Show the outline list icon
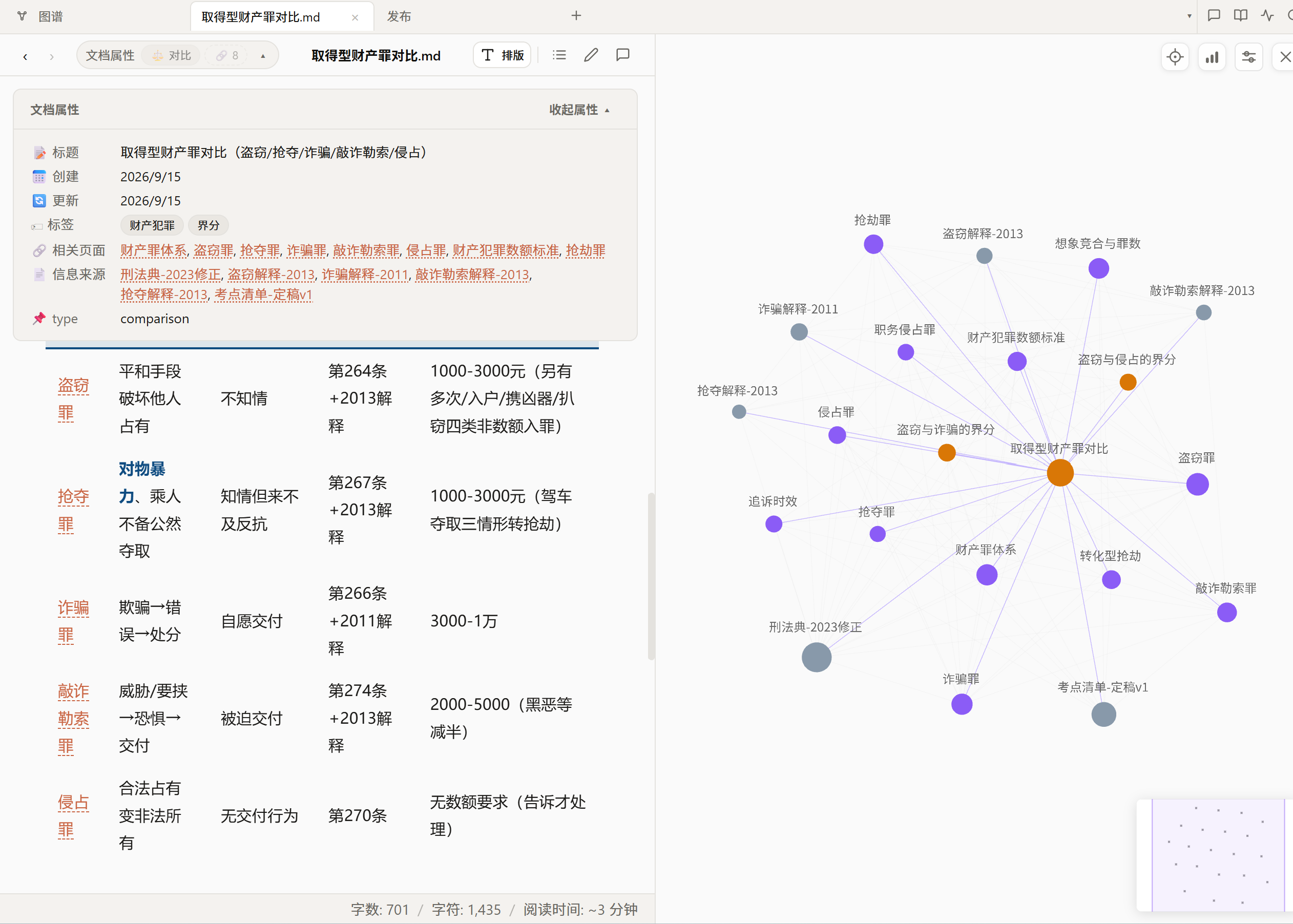1293x924 pixels. pyautogui.click(x=559, y=55)
